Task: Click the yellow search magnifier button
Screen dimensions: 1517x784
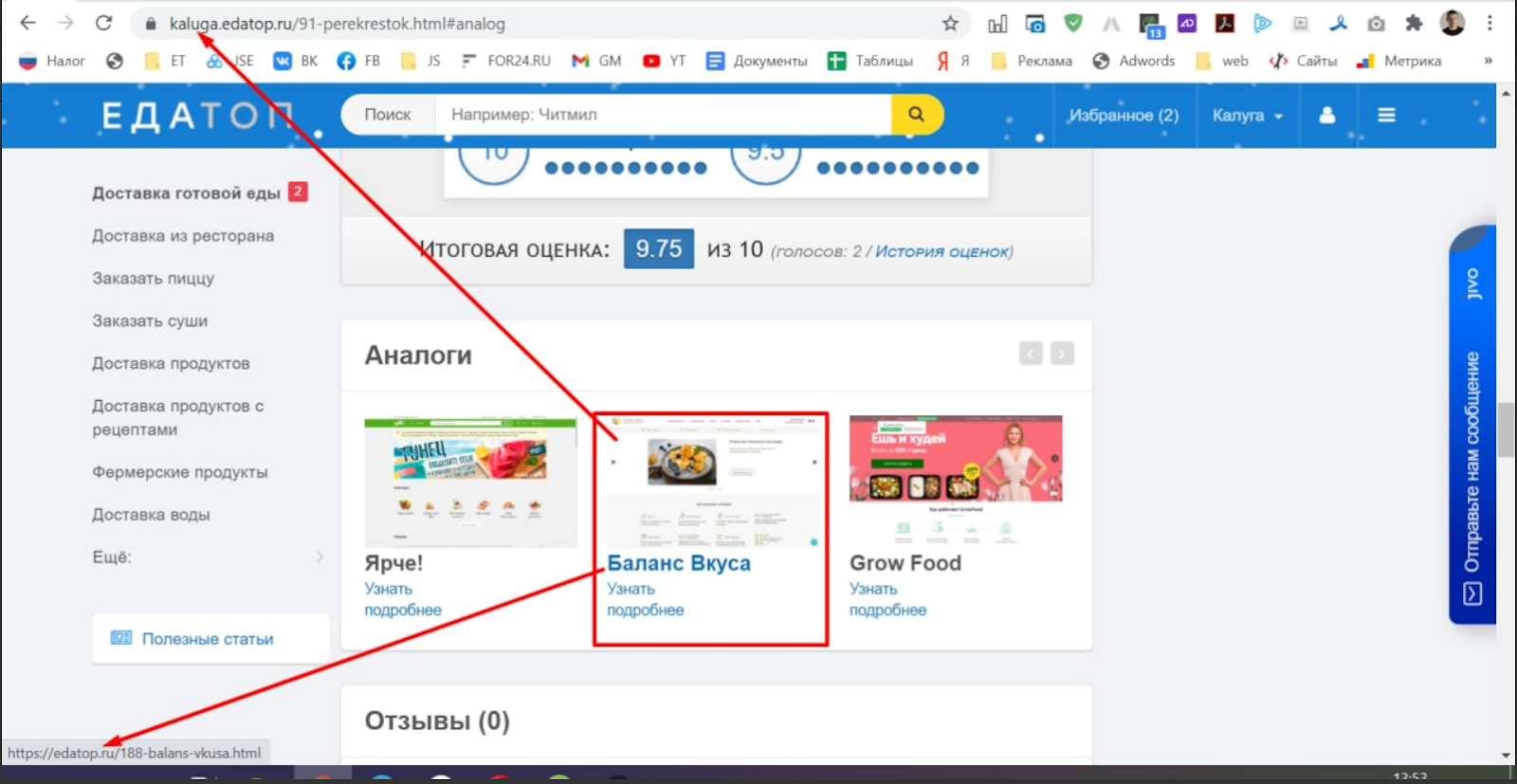Action: [917, 115]
